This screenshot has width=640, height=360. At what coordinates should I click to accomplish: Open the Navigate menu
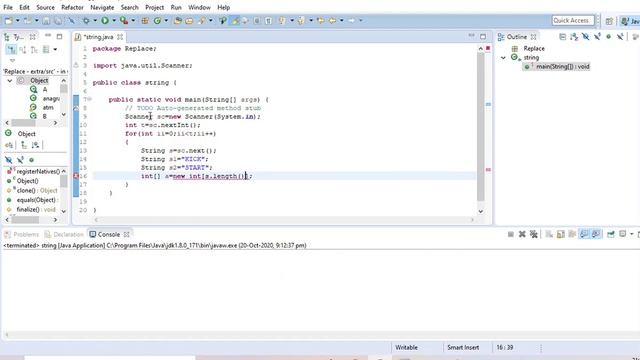point(102,7)
